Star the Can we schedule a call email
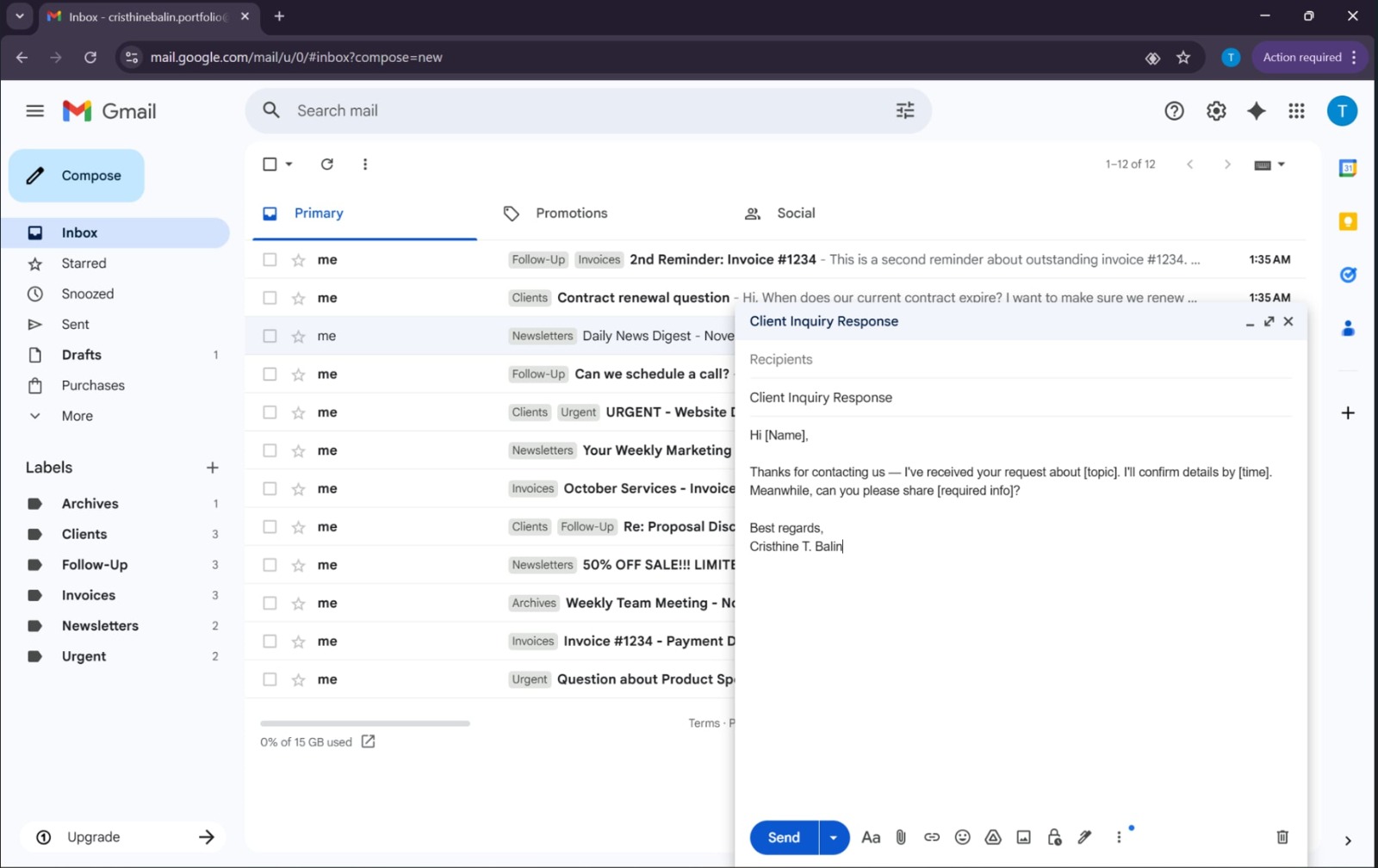Image resolution: width=1378 pixels, height=868 pixels. point(298,375)
